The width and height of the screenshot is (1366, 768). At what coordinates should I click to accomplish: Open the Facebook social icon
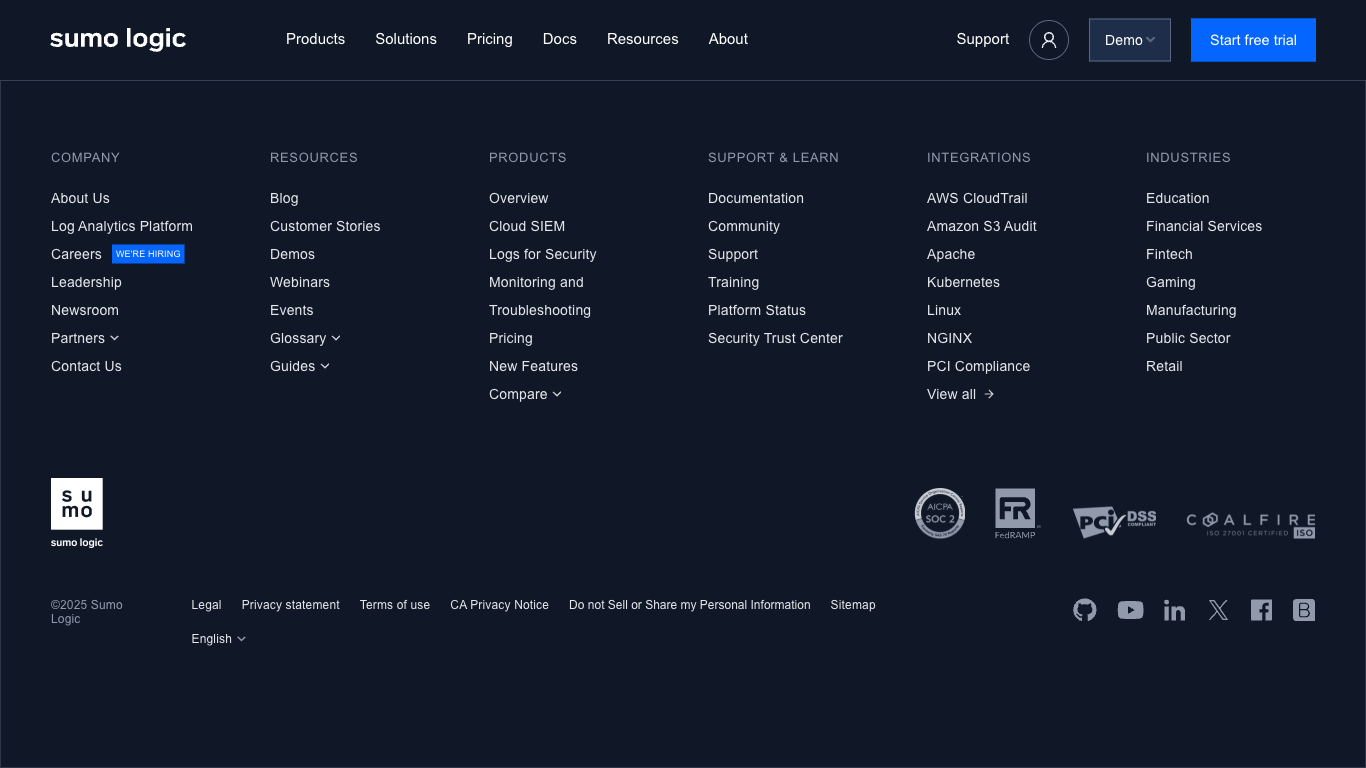[1262, 610]
